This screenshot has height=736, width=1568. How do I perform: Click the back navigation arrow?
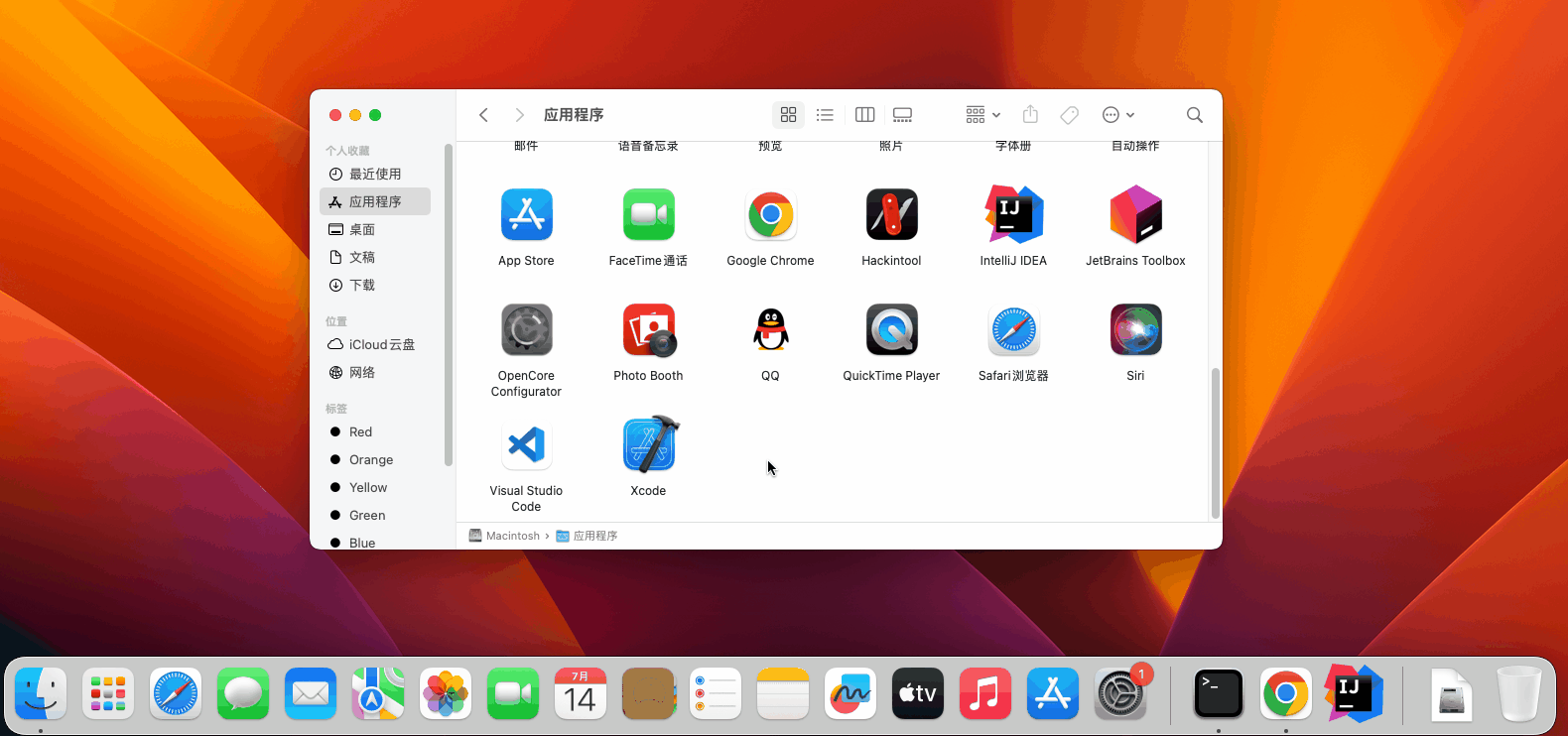483,115
